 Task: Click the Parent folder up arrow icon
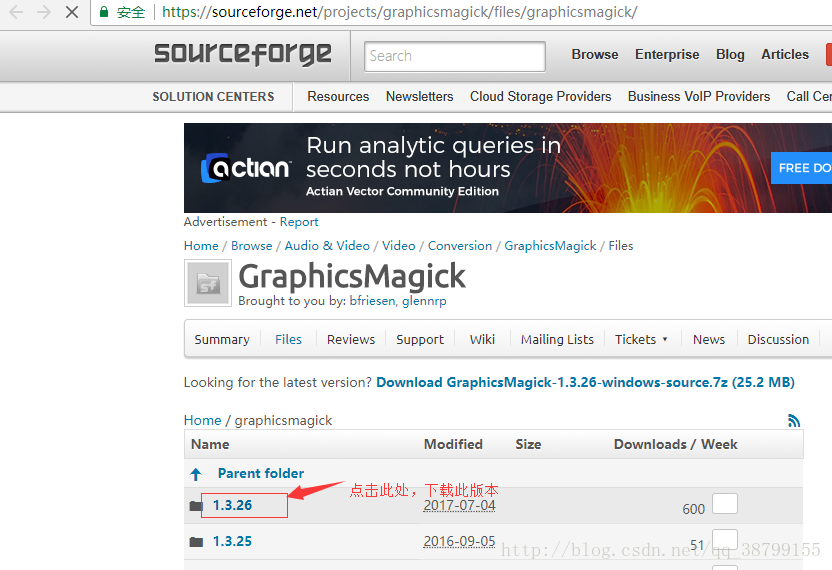click(x=196, y=474)
